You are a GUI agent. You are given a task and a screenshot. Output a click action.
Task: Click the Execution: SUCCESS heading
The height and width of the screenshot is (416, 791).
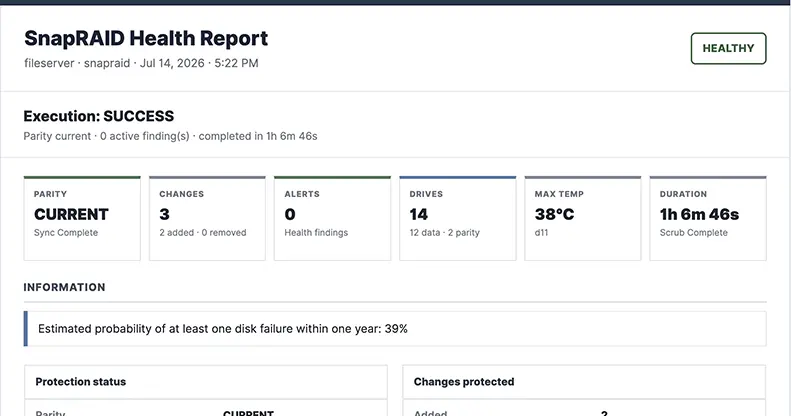point(99,116)
